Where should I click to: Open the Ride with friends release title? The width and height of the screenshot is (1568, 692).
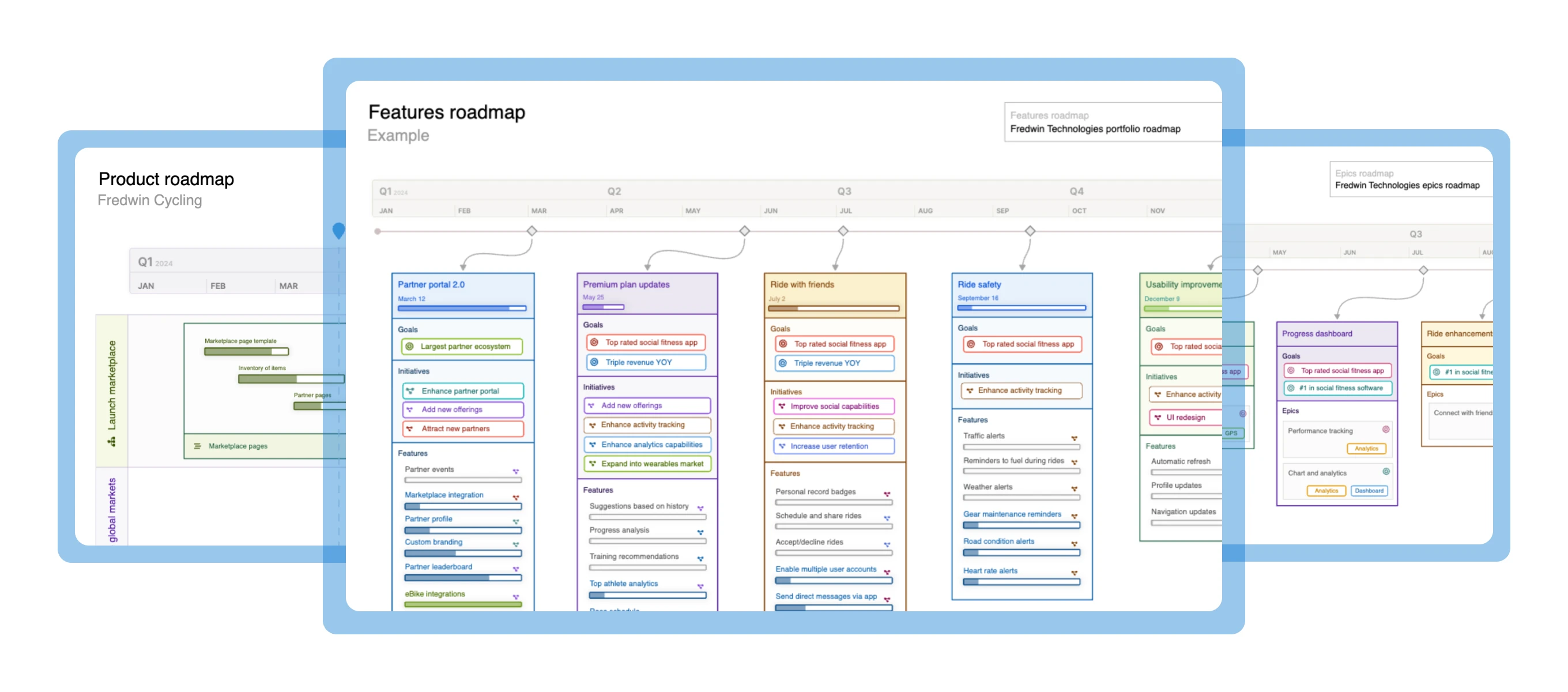coord(802,284)
